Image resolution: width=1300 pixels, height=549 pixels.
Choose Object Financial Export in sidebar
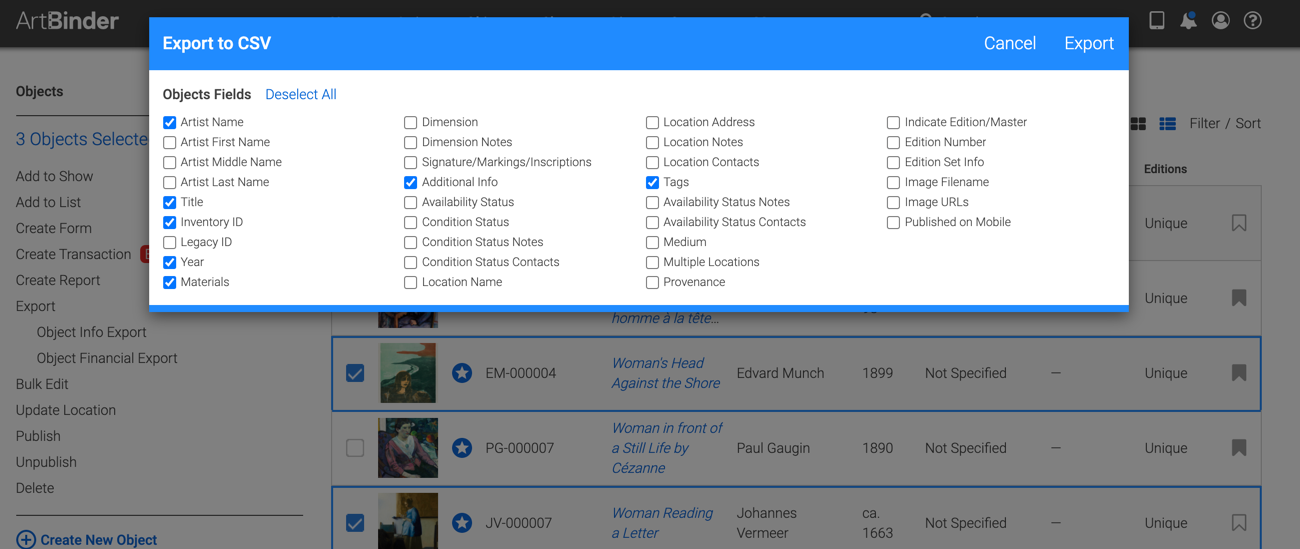pyautogui.click(x=107, y=358)
